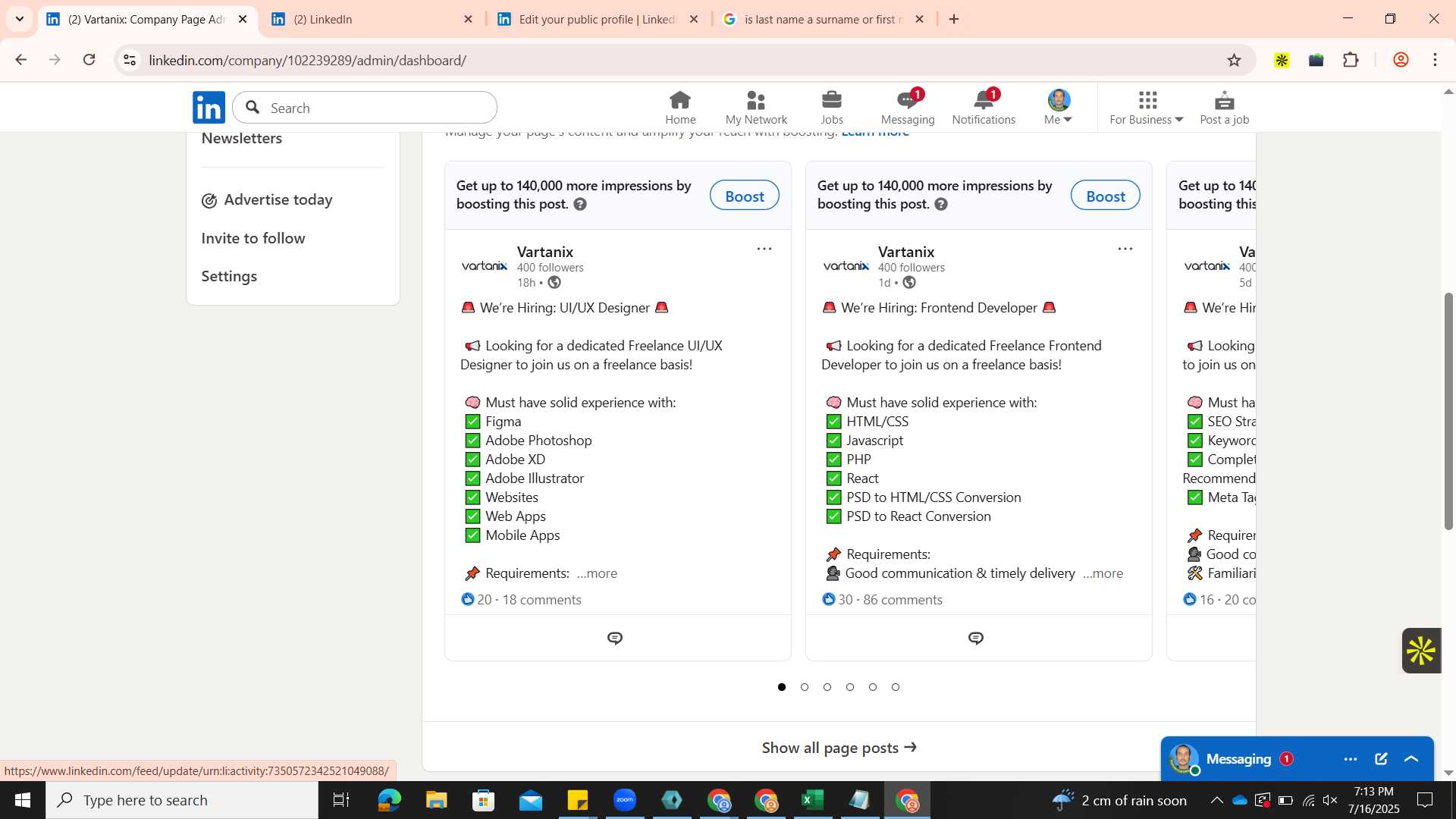The width and height of the screenshot is (1456, 819).
Task: Switch to 'is last name a surname' Google tab
Action: coord(823,19)
